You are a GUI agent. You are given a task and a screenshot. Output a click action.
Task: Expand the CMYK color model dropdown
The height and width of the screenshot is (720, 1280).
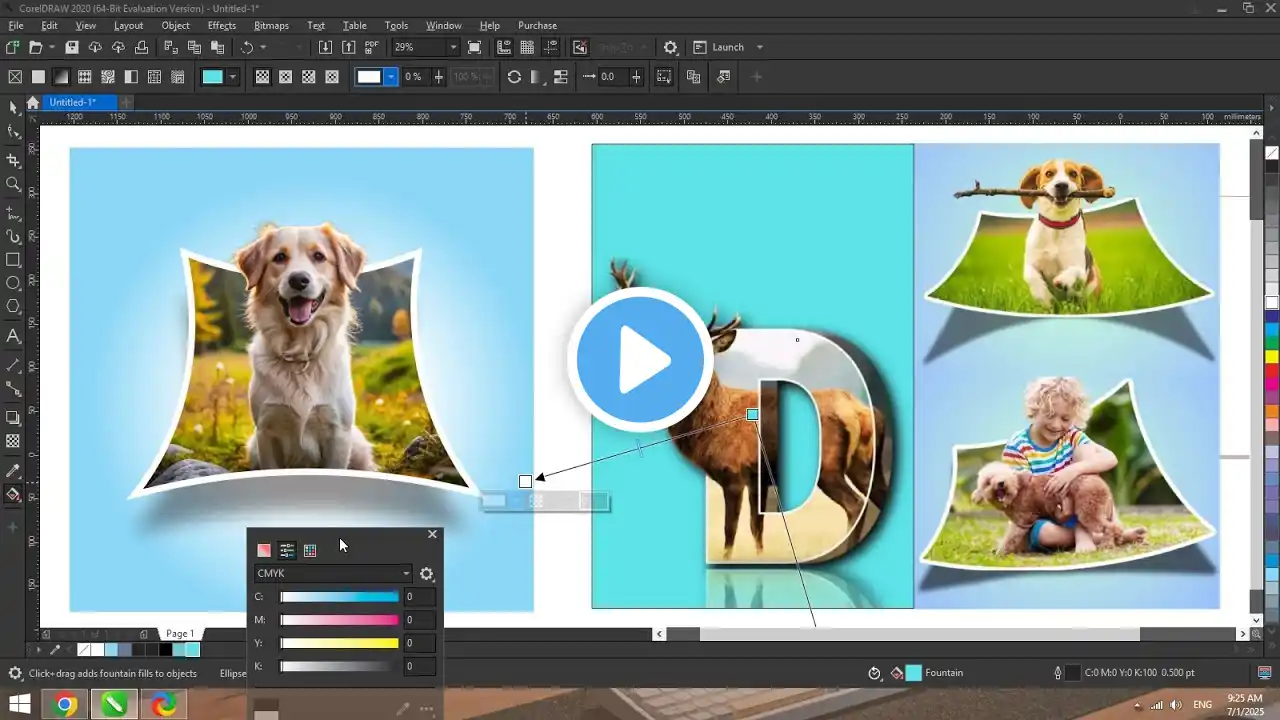point(406,573)
